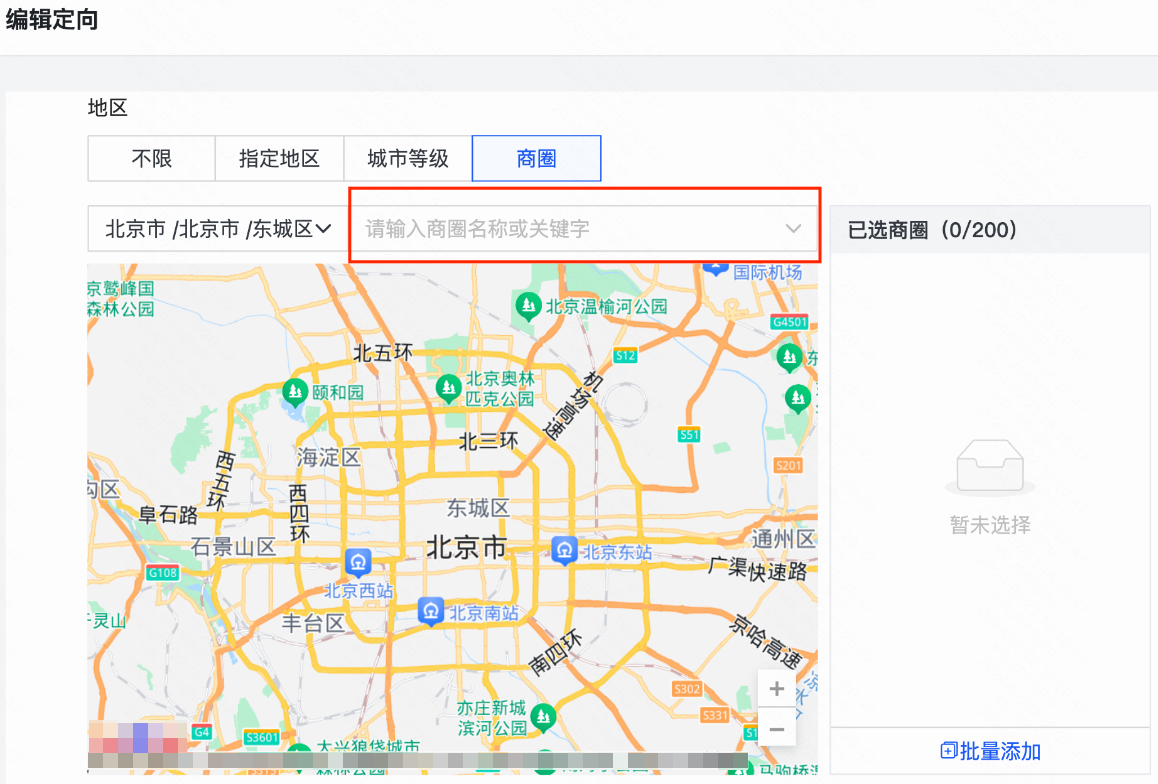Click the empty tray icon under 已选商圈
This screenshot has width=1158, height=784.
point(989,466)
